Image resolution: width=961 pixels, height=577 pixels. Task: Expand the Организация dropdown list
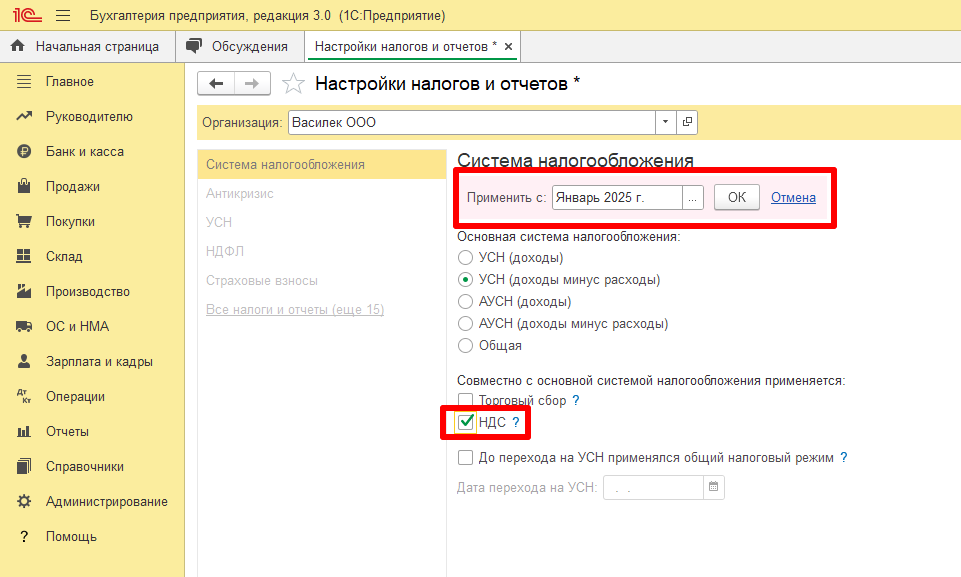click(x=666, y=122)
